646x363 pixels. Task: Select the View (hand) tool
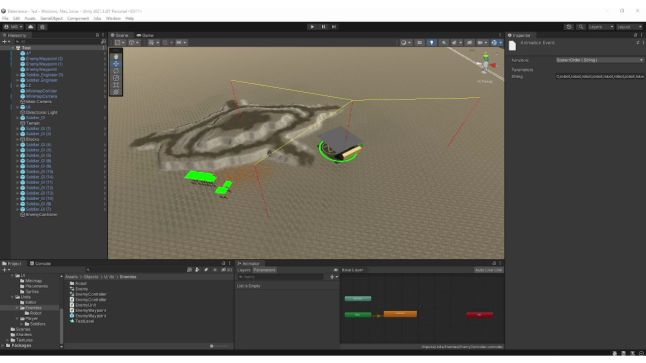pyautogui.click(x=116, y=57)
